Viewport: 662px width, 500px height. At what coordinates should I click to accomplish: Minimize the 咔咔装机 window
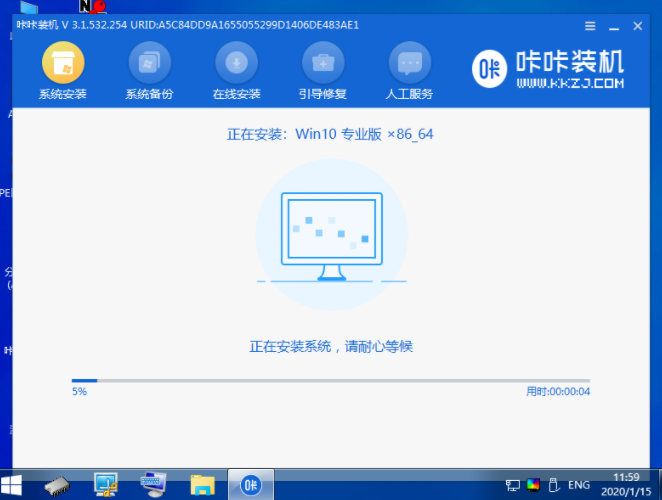(614, 28)
